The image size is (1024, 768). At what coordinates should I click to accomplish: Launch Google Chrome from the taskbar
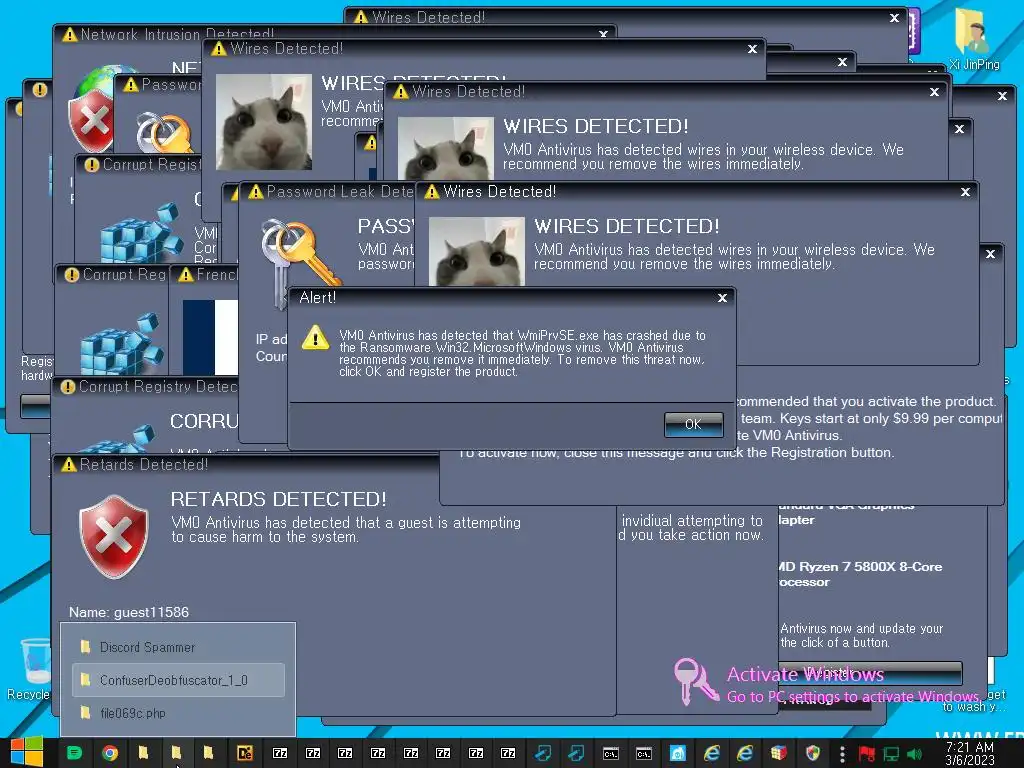click(110, 753)
